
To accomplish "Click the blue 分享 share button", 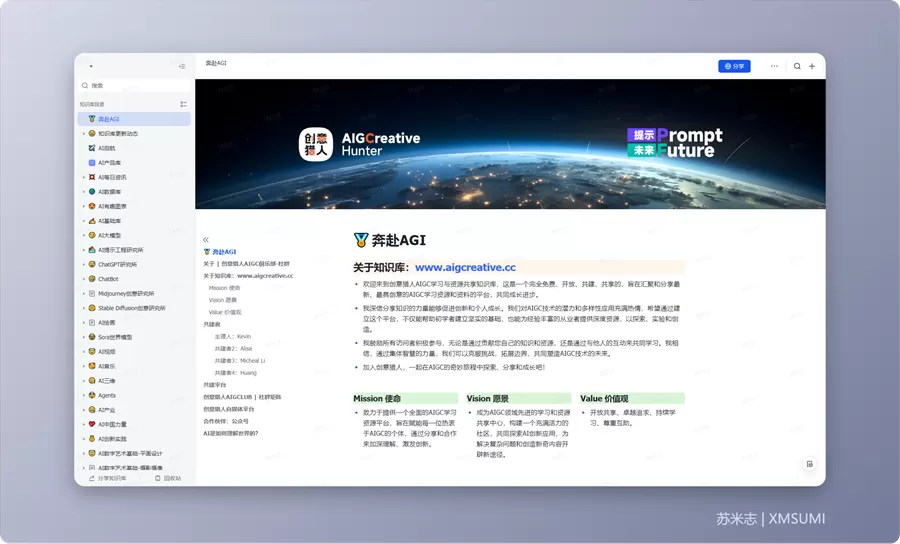I will click(734, 67).
